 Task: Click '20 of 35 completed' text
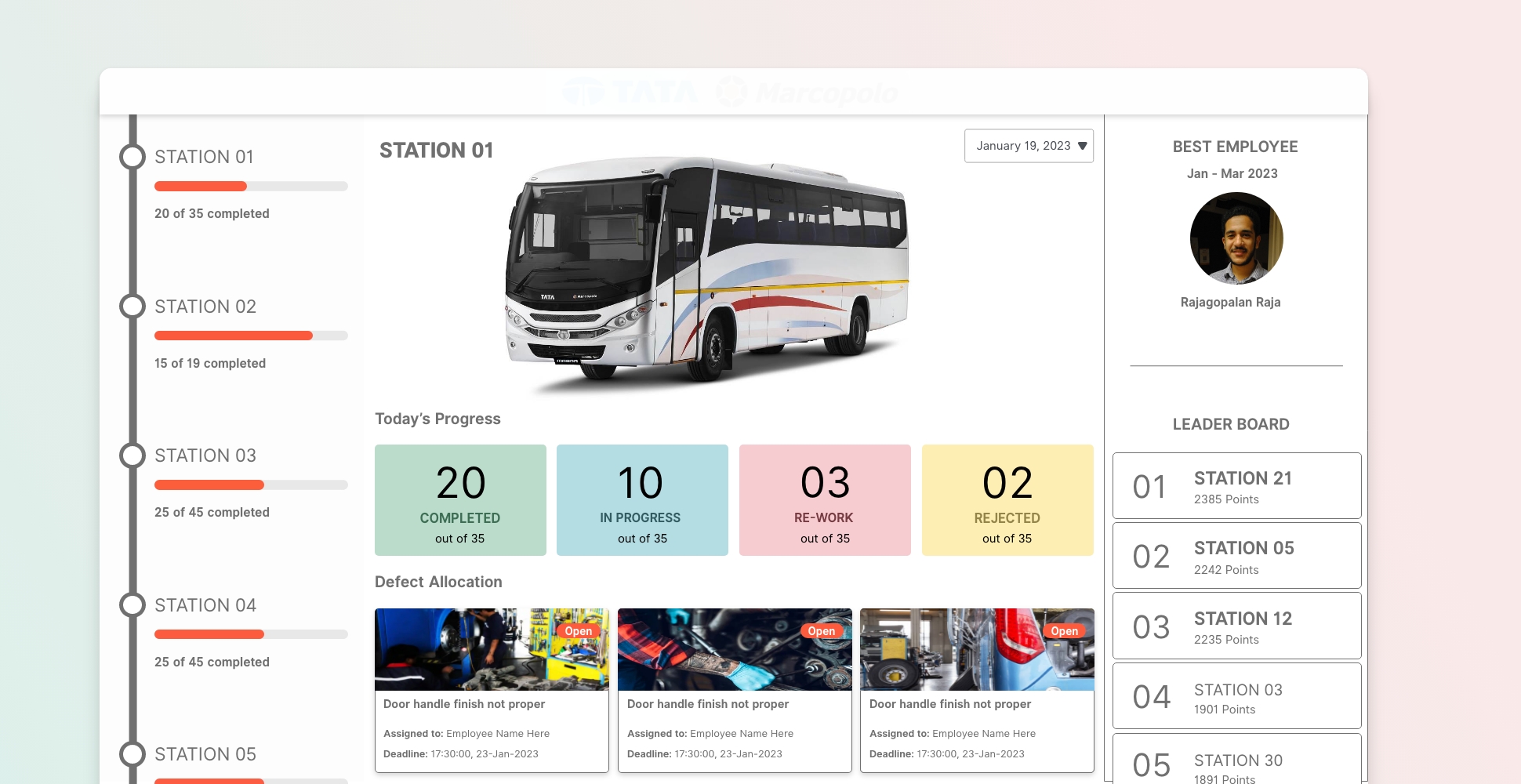pos(212,213)
